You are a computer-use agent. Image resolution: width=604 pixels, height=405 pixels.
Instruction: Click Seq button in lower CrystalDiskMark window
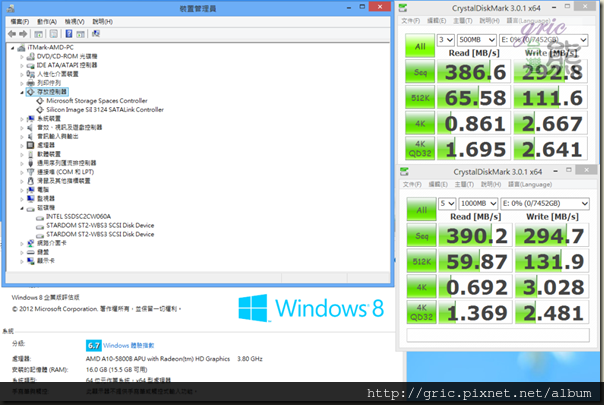[421, 235]
